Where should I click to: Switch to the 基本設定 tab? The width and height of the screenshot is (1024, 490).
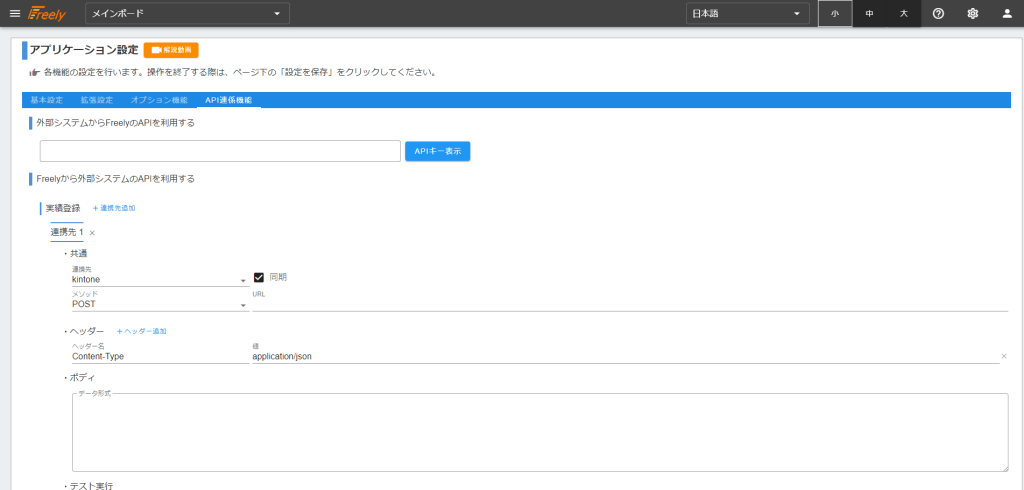(x=46, y=100)
